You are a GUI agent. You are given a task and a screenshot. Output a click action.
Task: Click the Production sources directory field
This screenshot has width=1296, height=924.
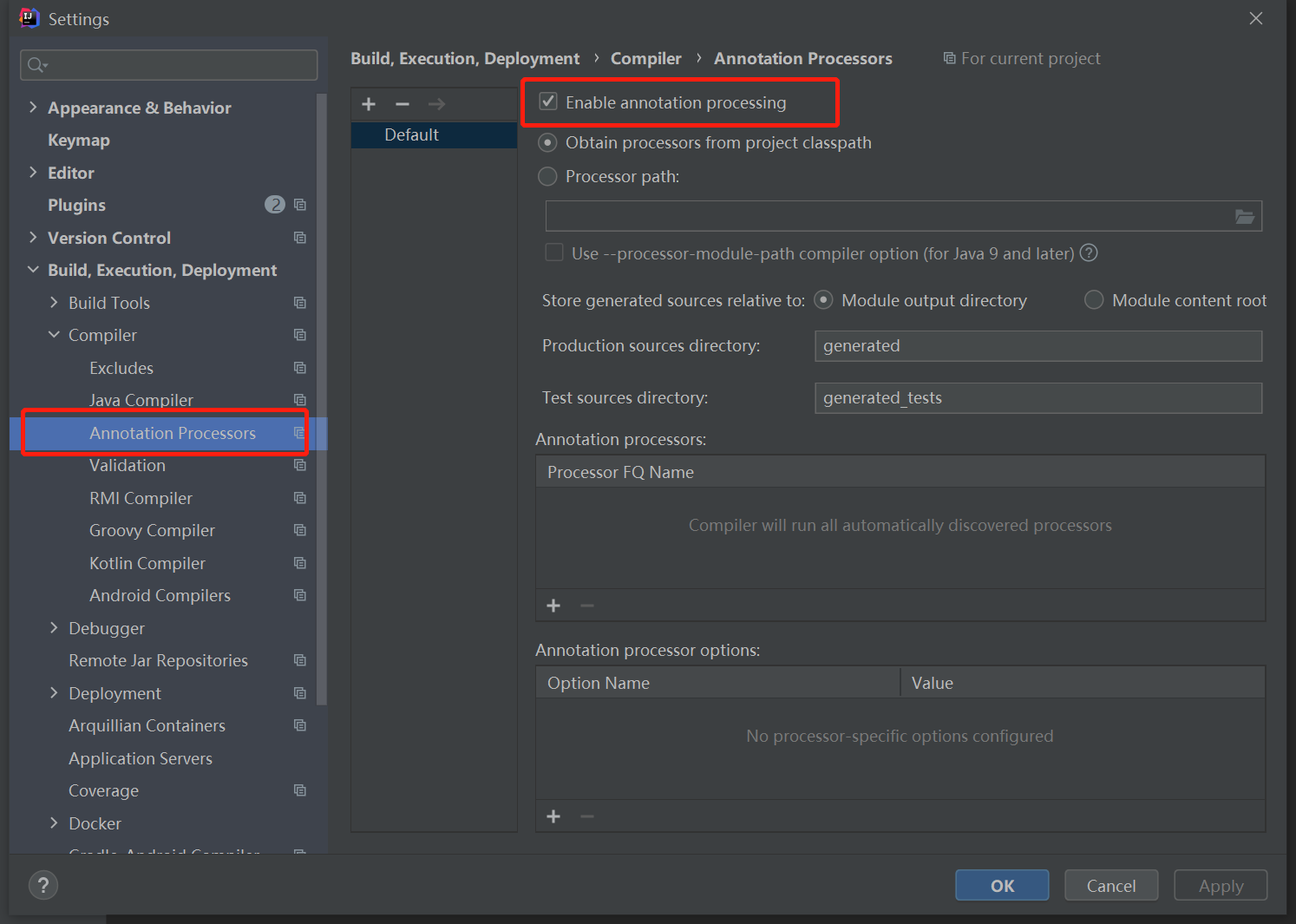(x=1038, y=345)
